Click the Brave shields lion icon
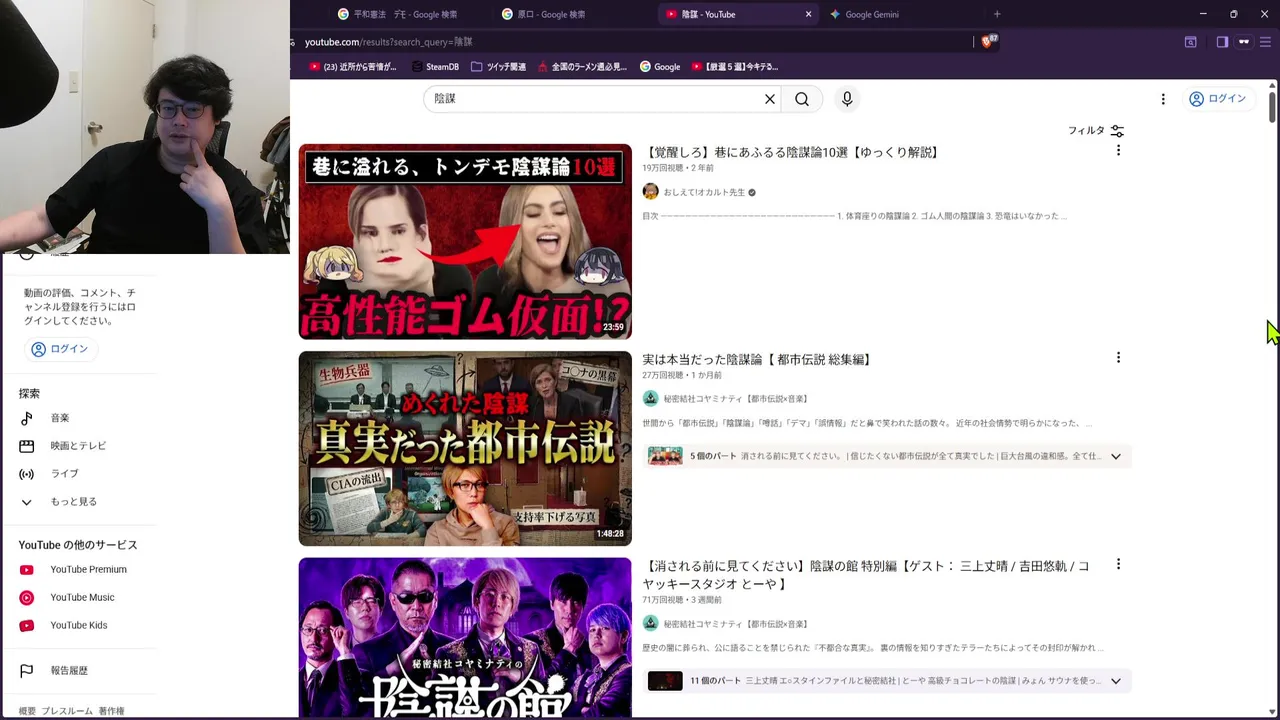The image size is (1280, 720). (988, 42)
